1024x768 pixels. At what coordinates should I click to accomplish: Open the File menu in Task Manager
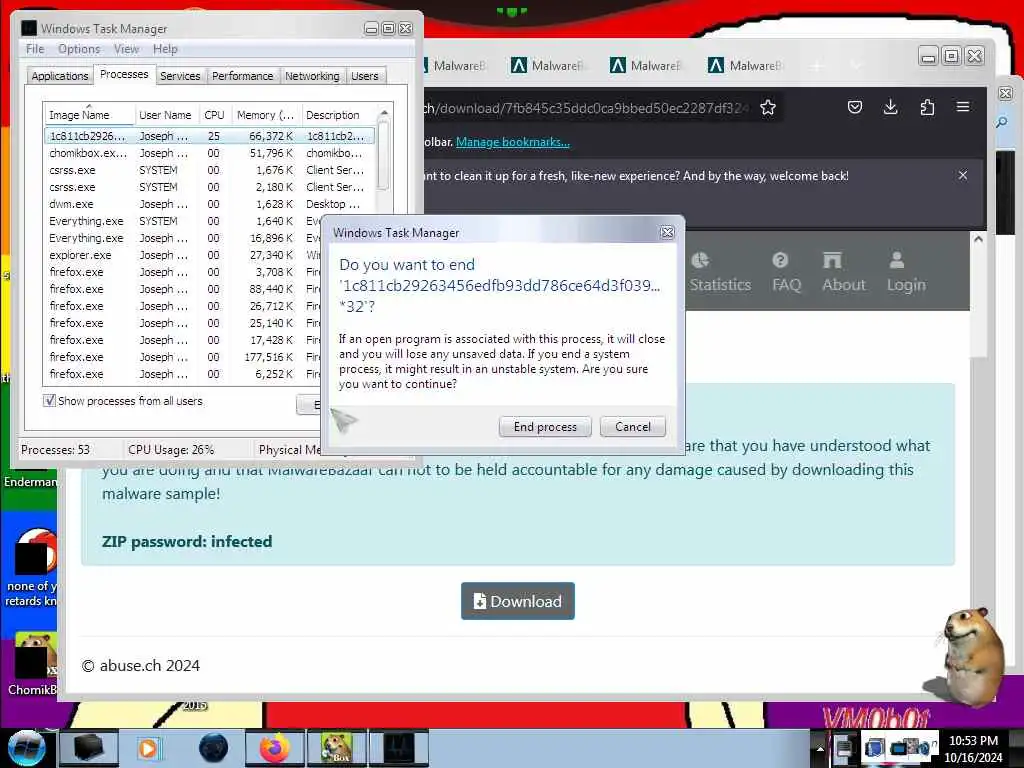click(35, 49)
